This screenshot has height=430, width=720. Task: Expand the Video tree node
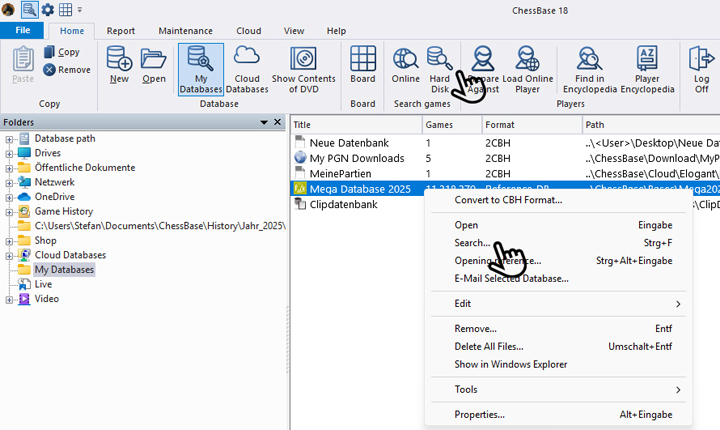[9, 300]
